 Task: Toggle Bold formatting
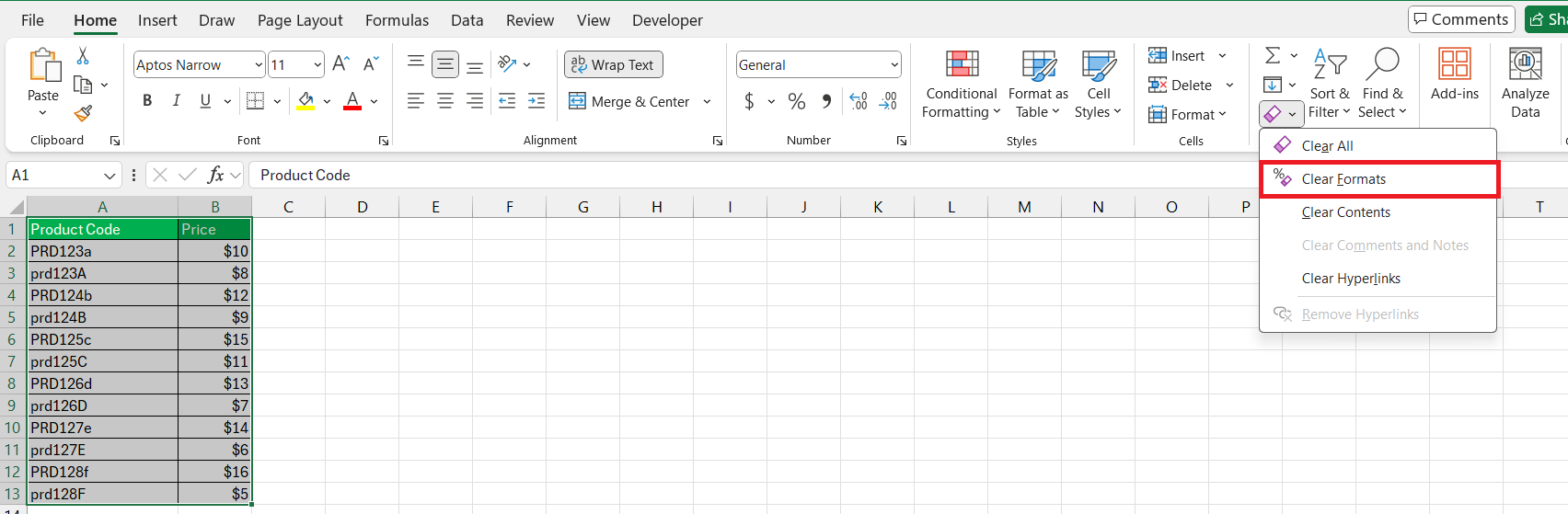tap(147, 100)
